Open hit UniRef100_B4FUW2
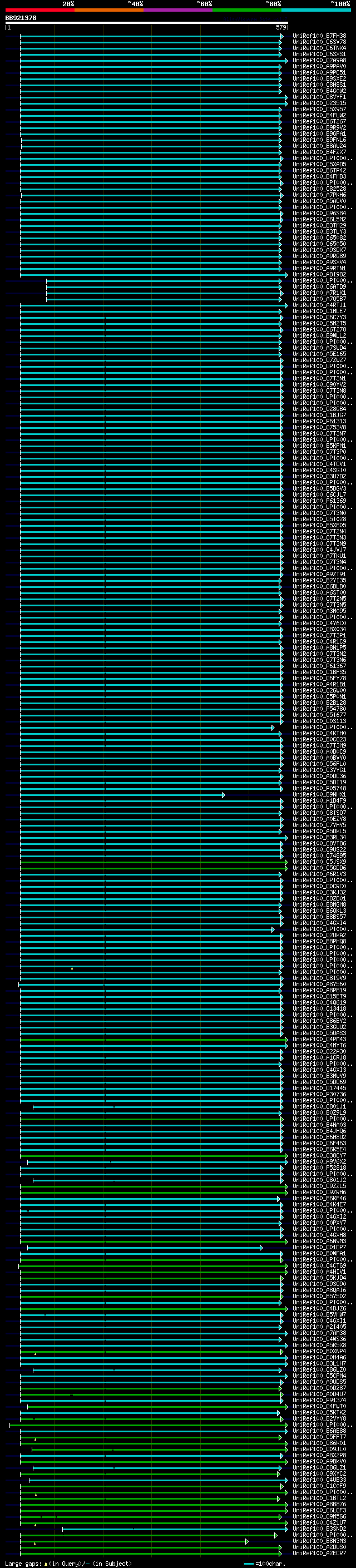 click(319, 116)
